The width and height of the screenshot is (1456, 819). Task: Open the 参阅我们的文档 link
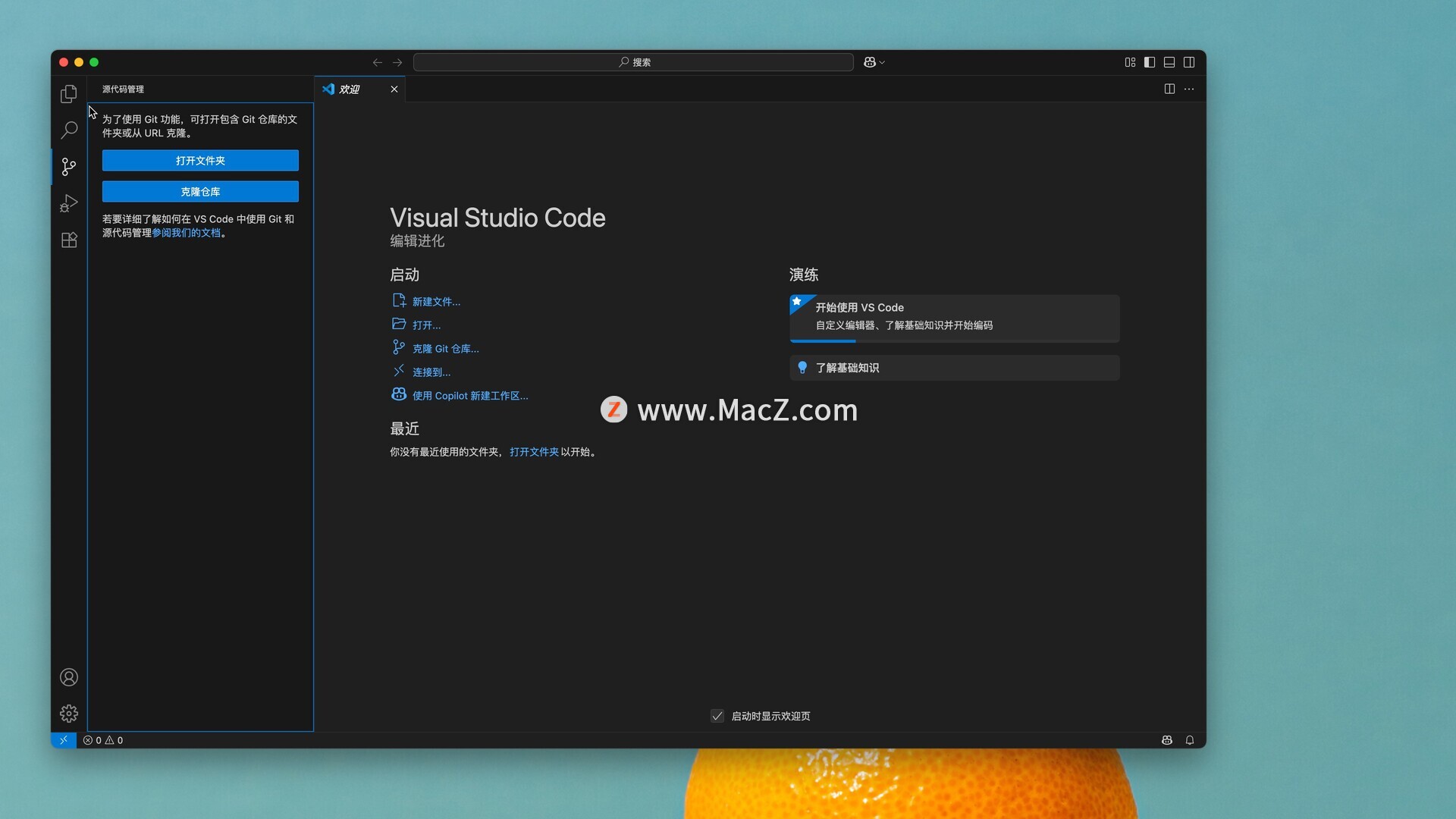pyautogui.click(x=187, y=233)
